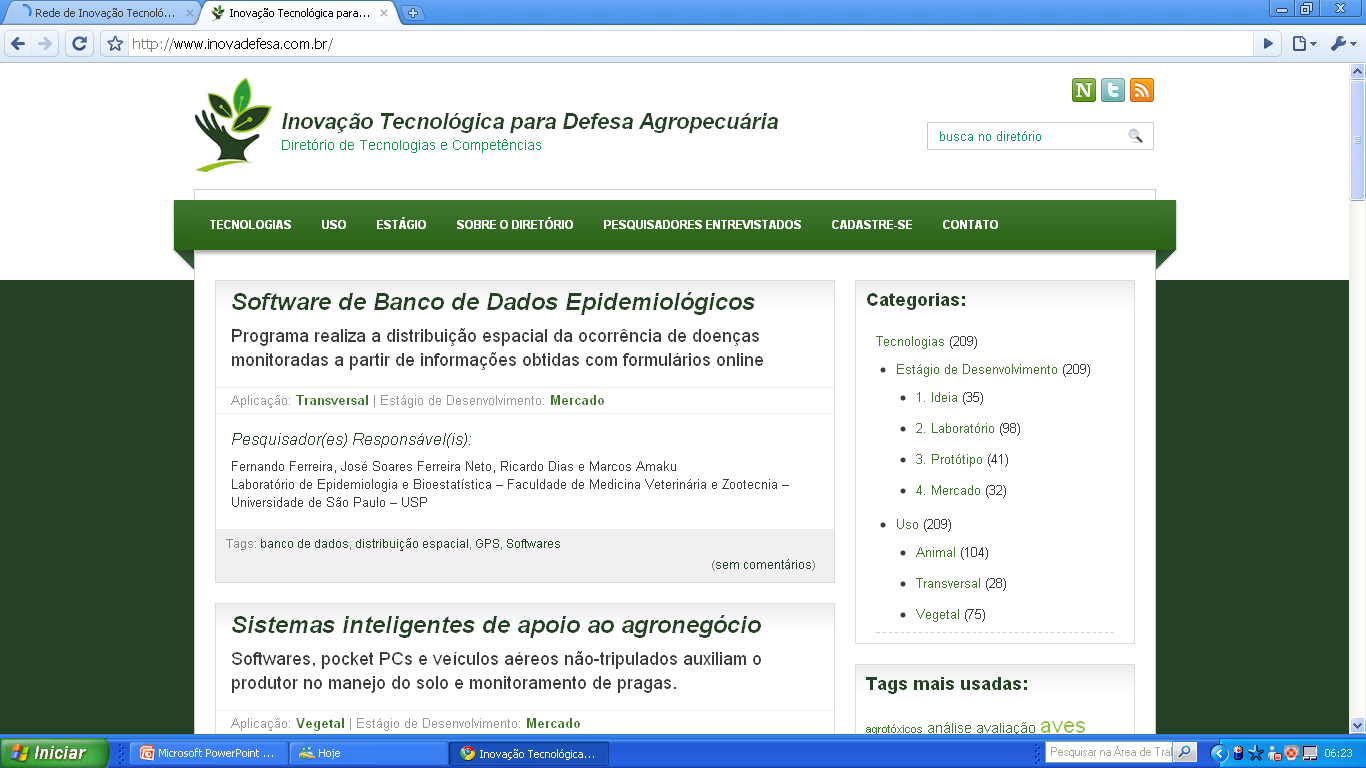Click Mercado stage link in first post
The width and height of the screenshot is (1366, 768).
click(x=577, y=400)
